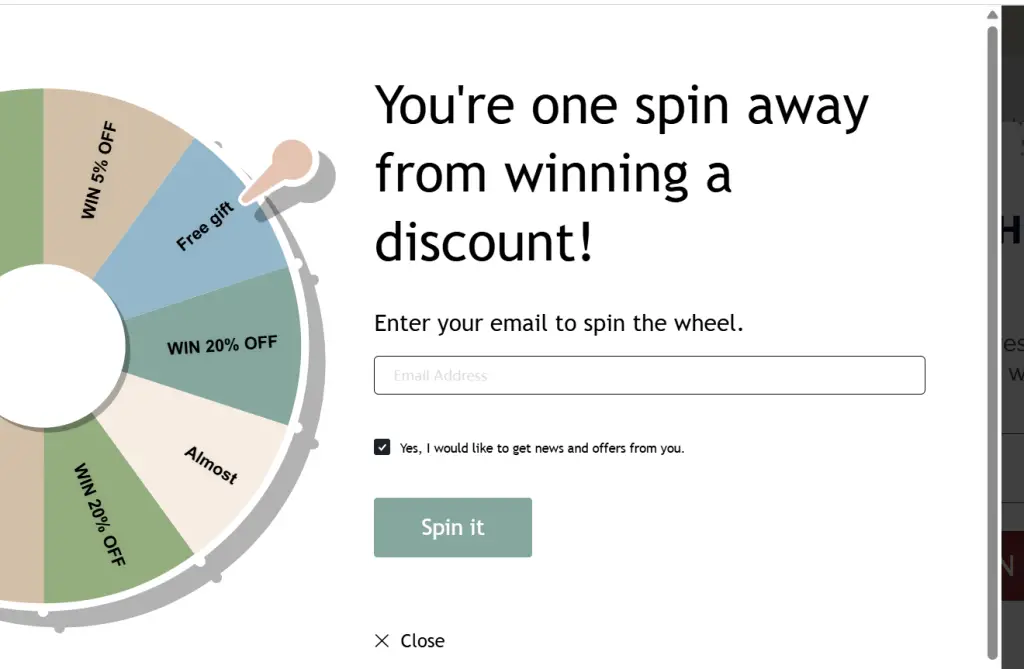Click the Enter your email instruction text
1024x669 pixels.
(559, 323)
